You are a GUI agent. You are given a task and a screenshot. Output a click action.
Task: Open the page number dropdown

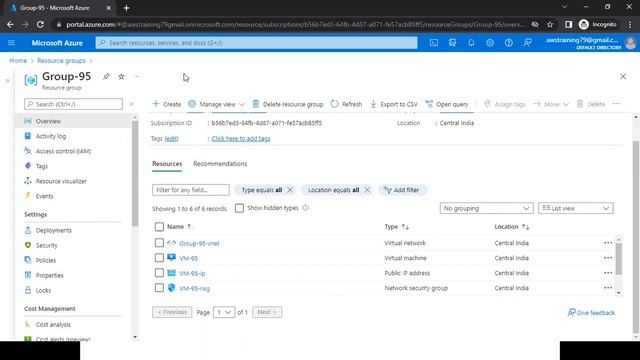(x=224, y=312)
